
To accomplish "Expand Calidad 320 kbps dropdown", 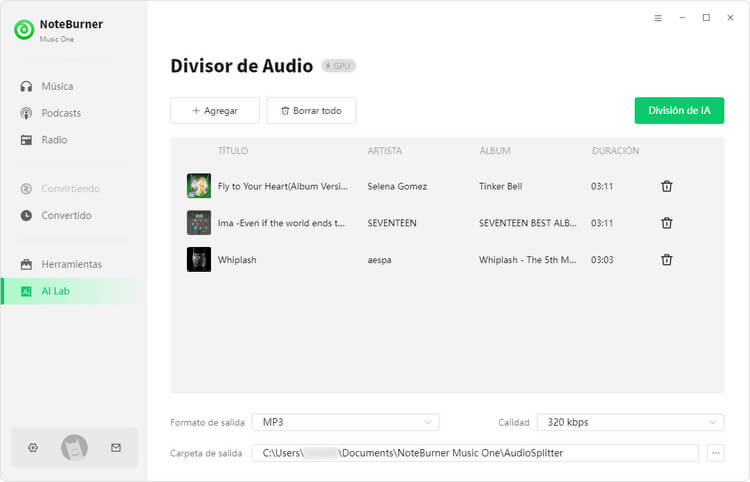I will coord(630,422).
